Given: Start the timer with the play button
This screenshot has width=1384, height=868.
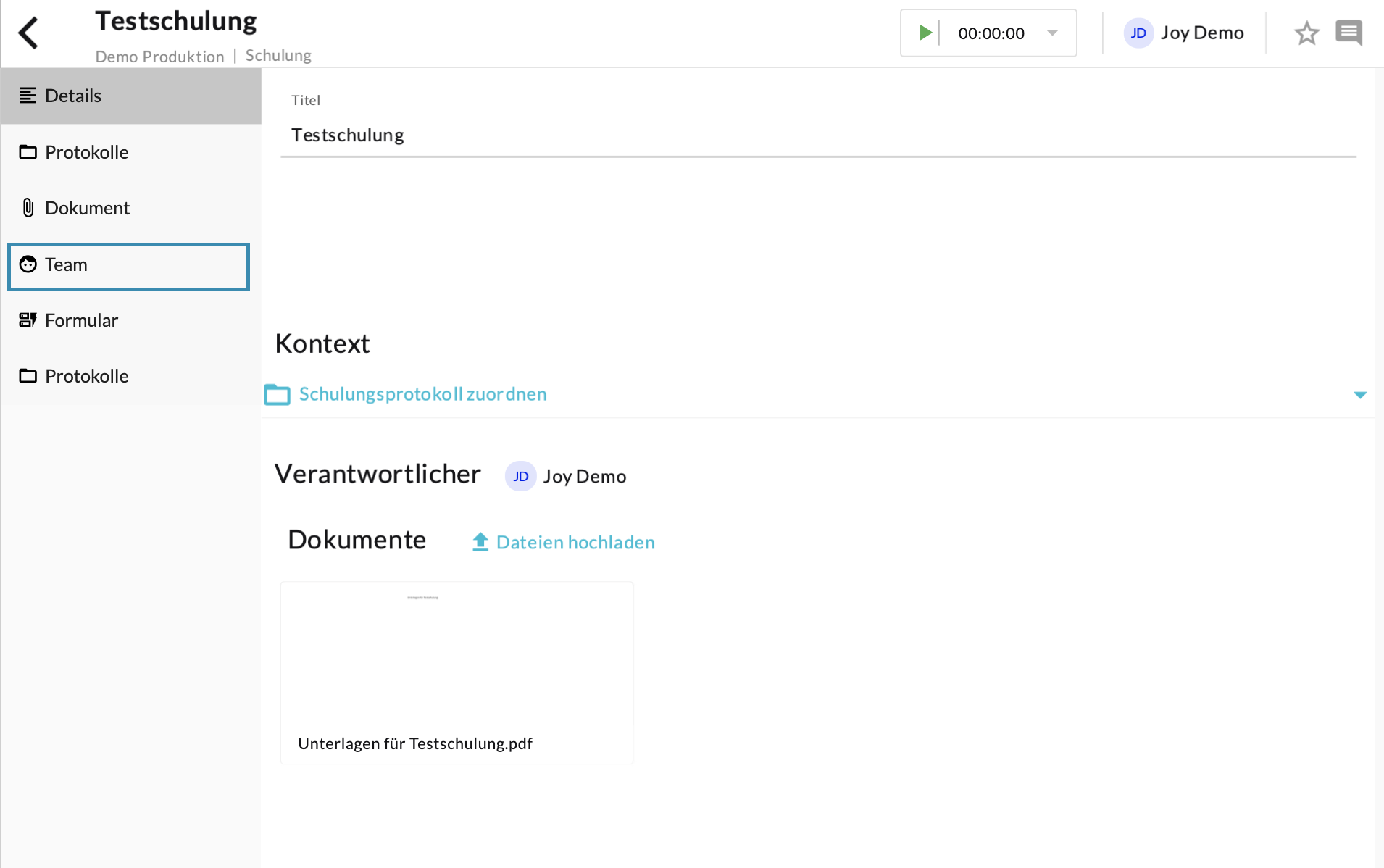Looking at the screenshot, I should point(925,33).
